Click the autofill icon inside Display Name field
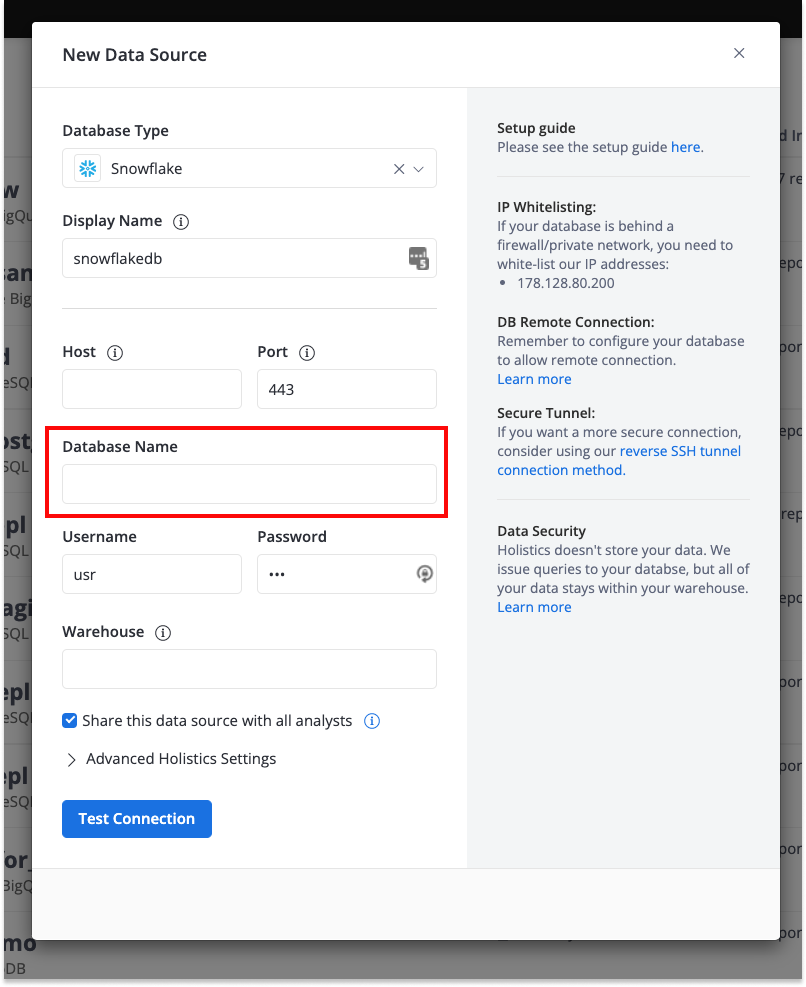 418,258
